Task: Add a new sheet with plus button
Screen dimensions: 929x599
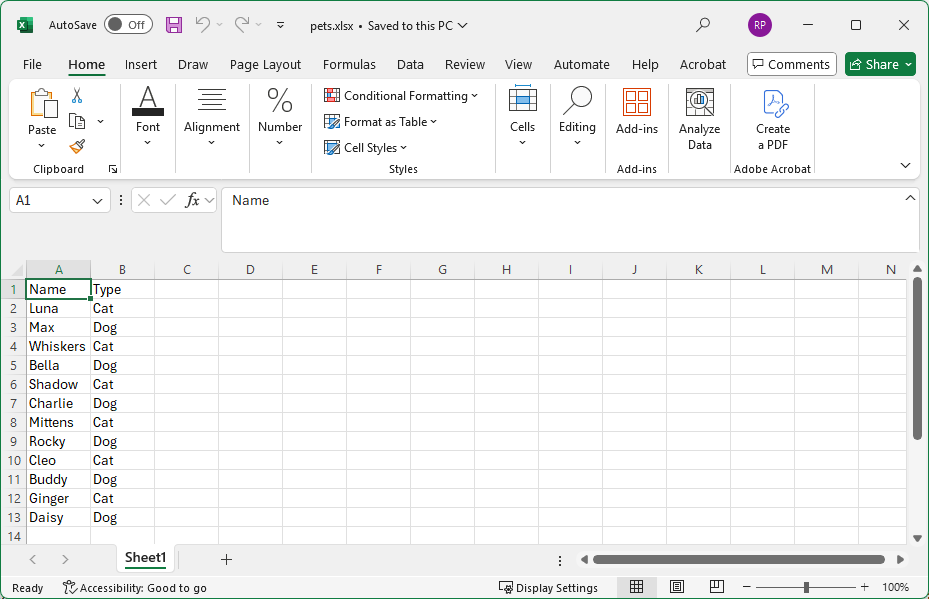Action: point(226,559)
